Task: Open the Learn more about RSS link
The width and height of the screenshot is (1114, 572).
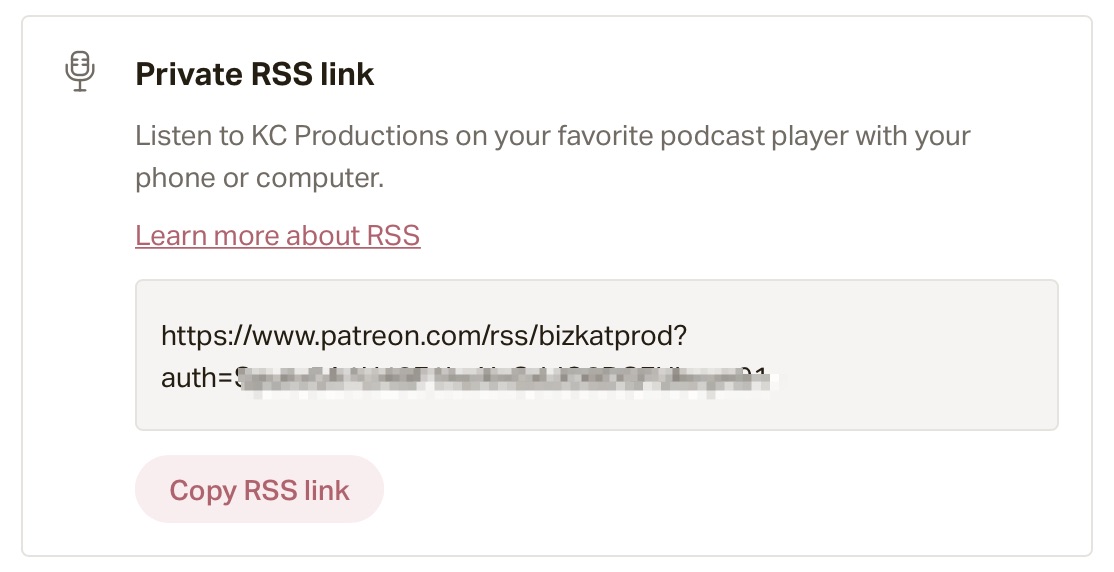Action: (x=277, y=235)
